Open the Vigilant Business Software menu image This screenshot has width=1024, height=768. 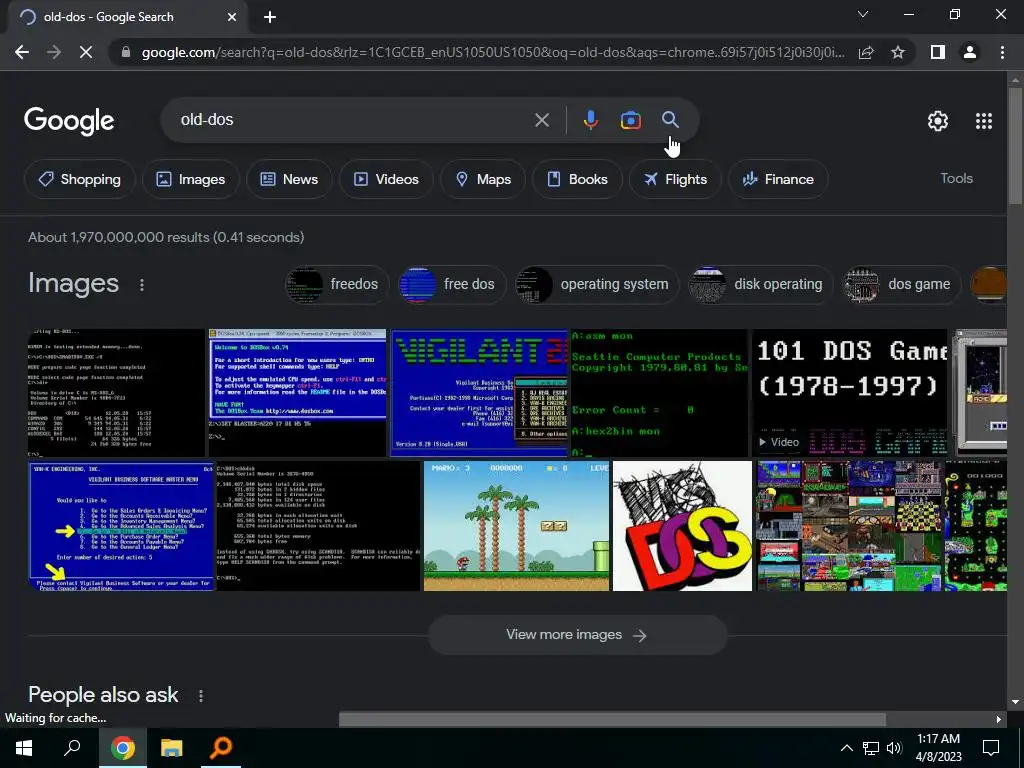tap(121, 526)
